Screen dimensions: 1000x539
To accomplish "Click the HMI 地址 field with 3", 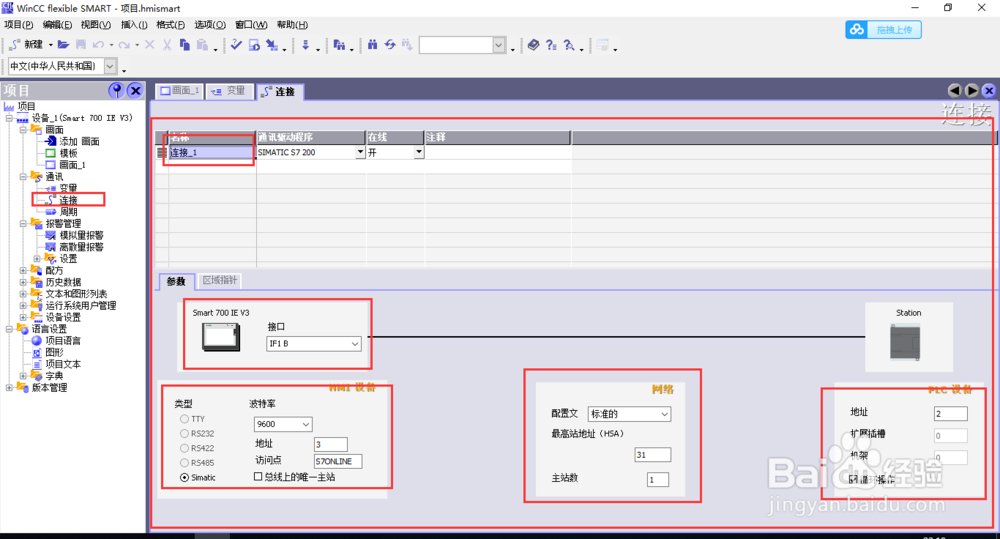I will pos(331,444).
